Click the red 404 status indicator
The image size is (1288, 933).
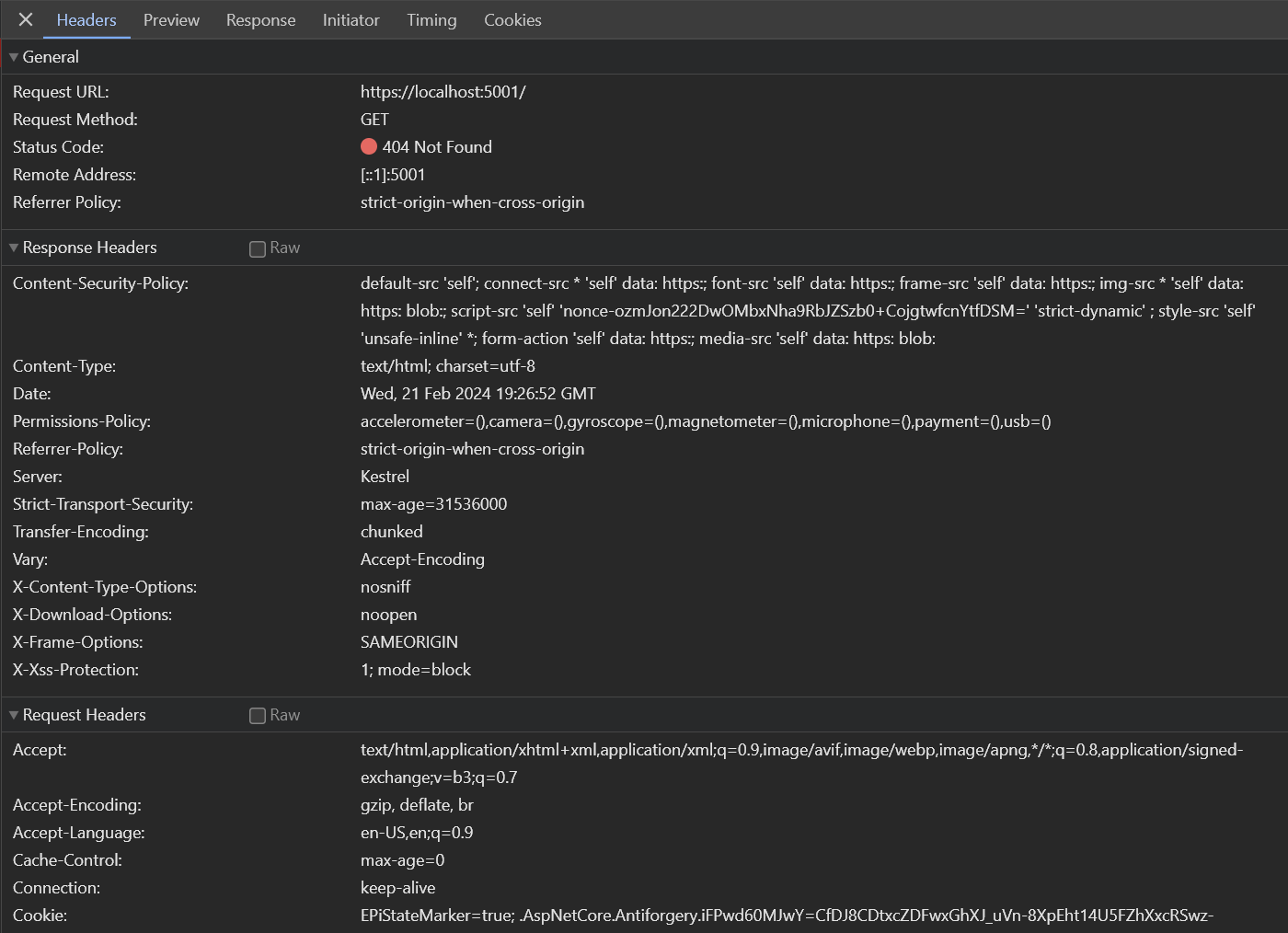coord(369,146)
